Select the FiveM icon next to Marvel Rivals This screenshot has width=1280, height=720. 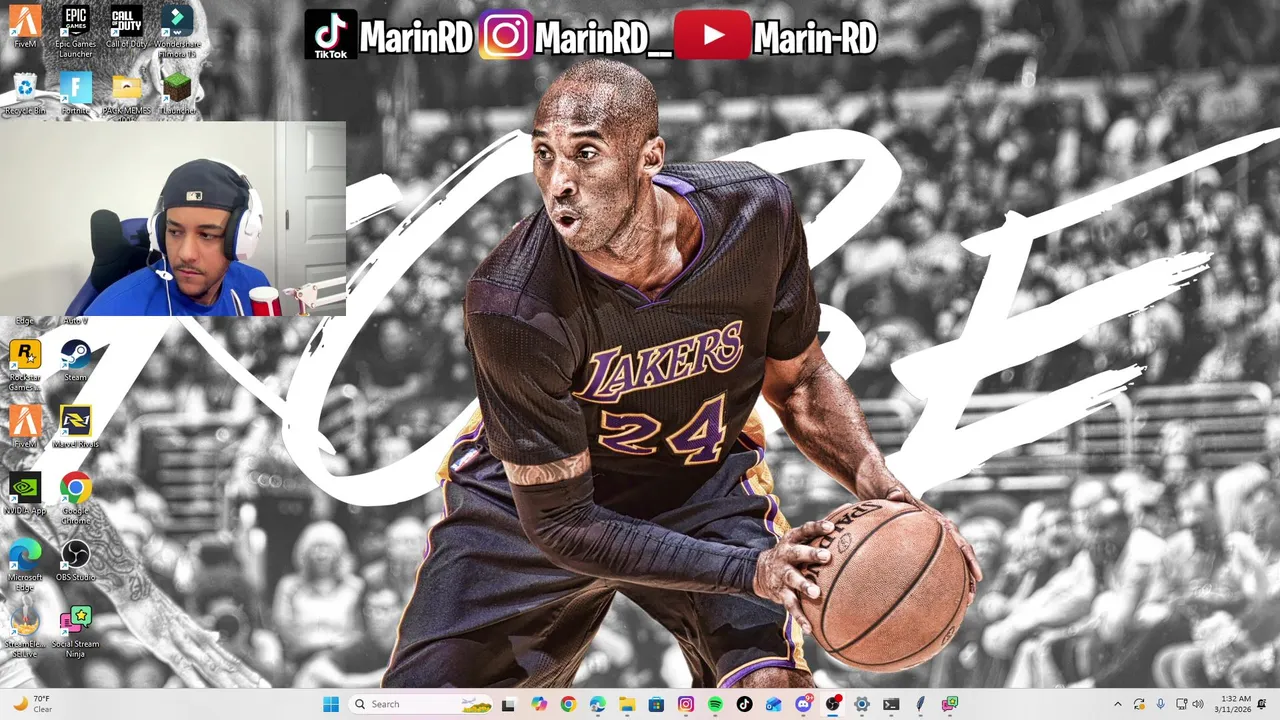tap(25, 426)
